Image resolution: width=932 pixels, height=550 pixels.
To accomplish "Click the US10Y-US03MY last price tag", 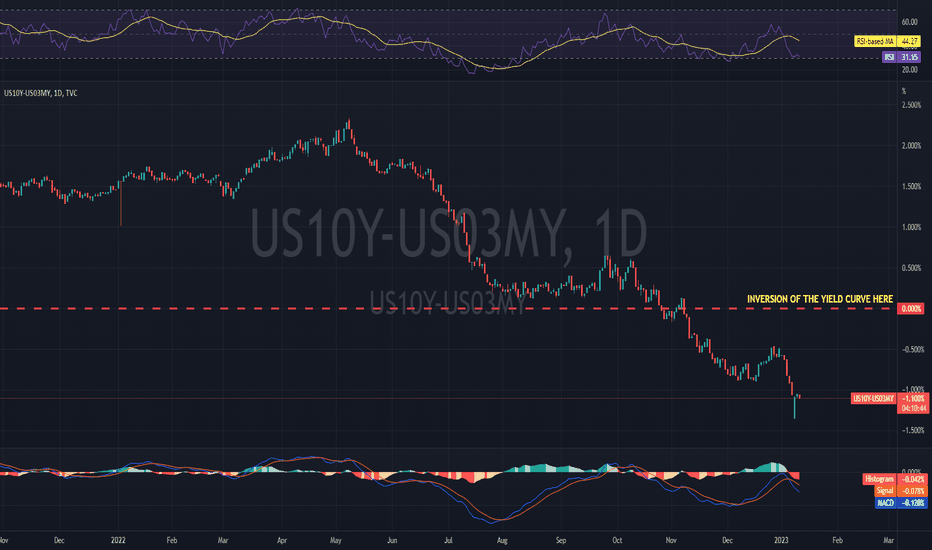I will (873, 398).
